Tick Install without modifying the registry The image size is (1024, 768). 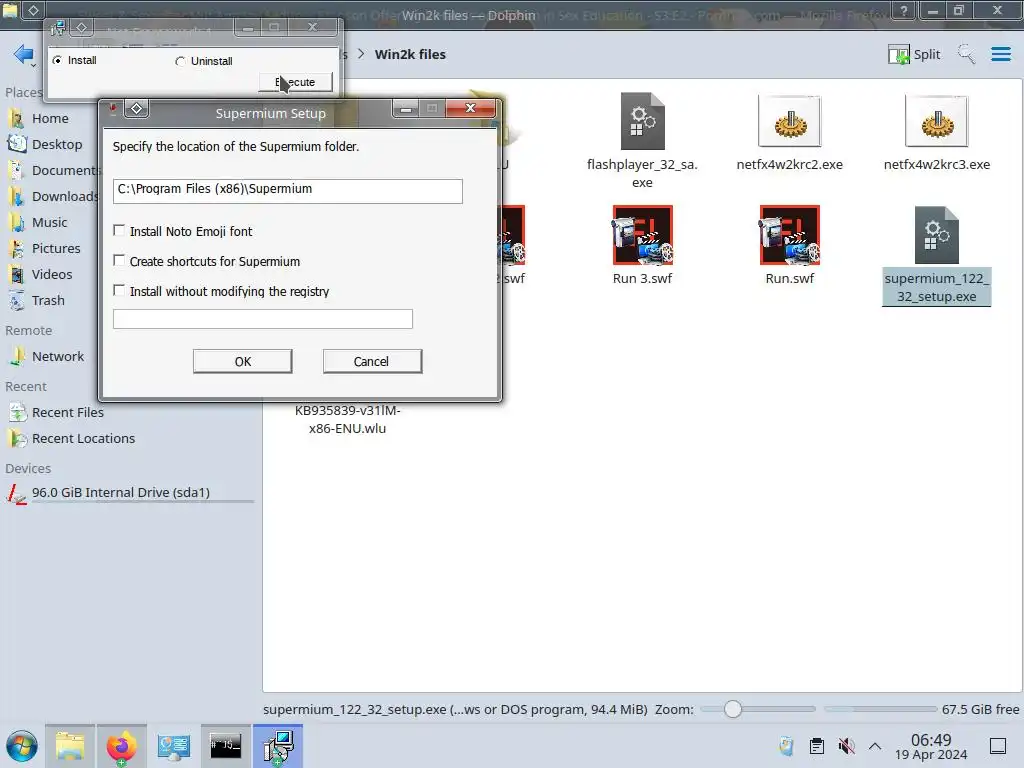pyautogui.click(x=119, y=291)
